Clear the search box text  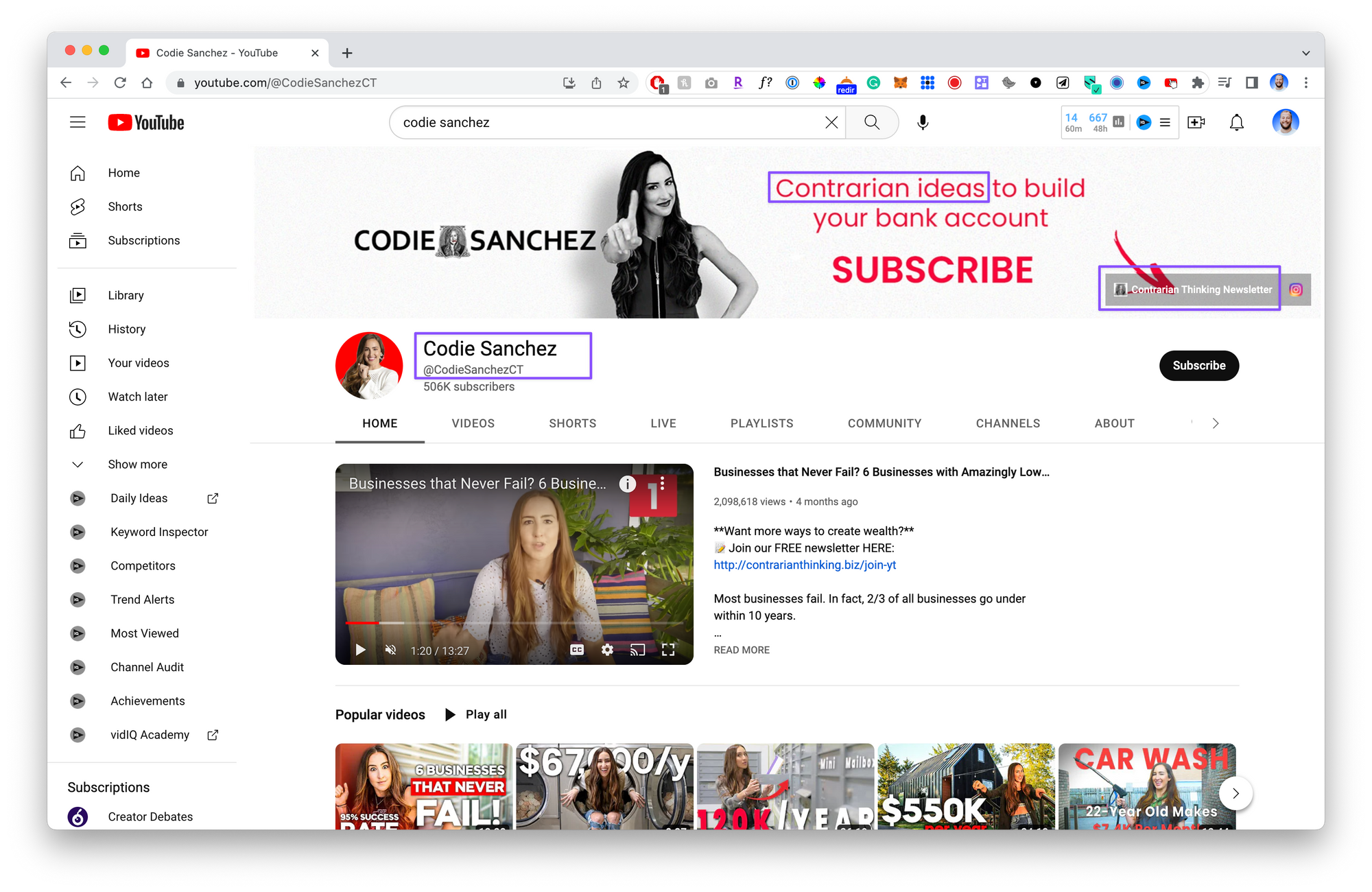pos(831,122)
